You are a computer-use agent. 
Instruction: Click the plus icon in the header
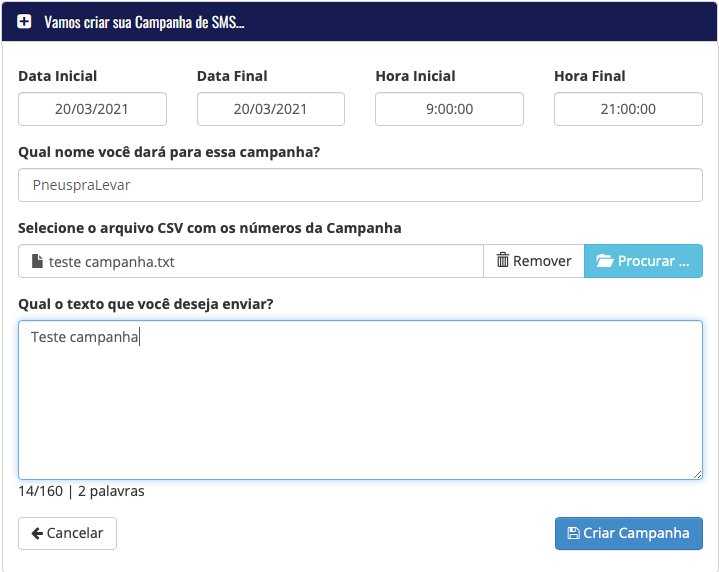tap(24, 22)
